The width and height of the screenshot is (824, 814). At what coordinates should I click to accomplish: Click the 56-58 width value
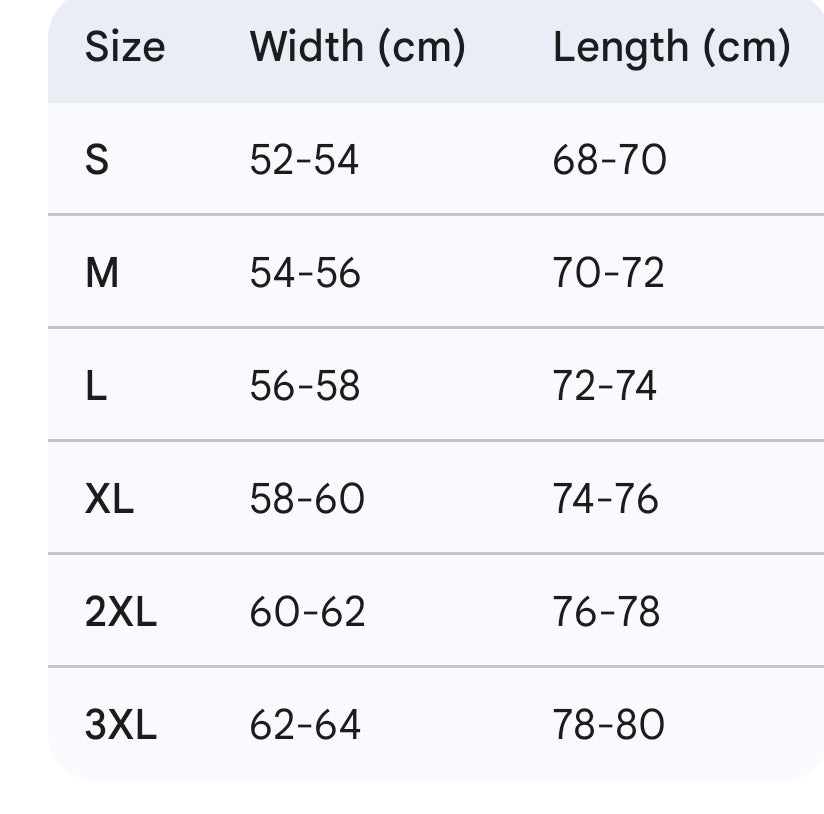305,386
